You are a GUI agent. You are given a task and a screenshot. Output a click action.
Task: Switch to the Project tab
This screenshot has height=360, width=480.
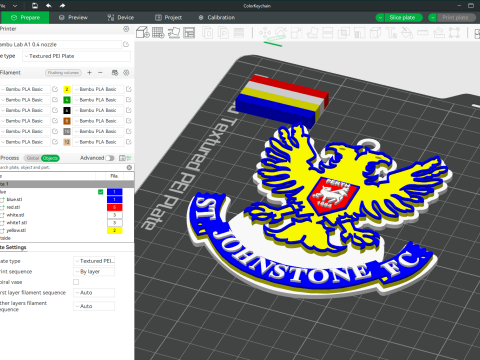click(x=168, y=18)
